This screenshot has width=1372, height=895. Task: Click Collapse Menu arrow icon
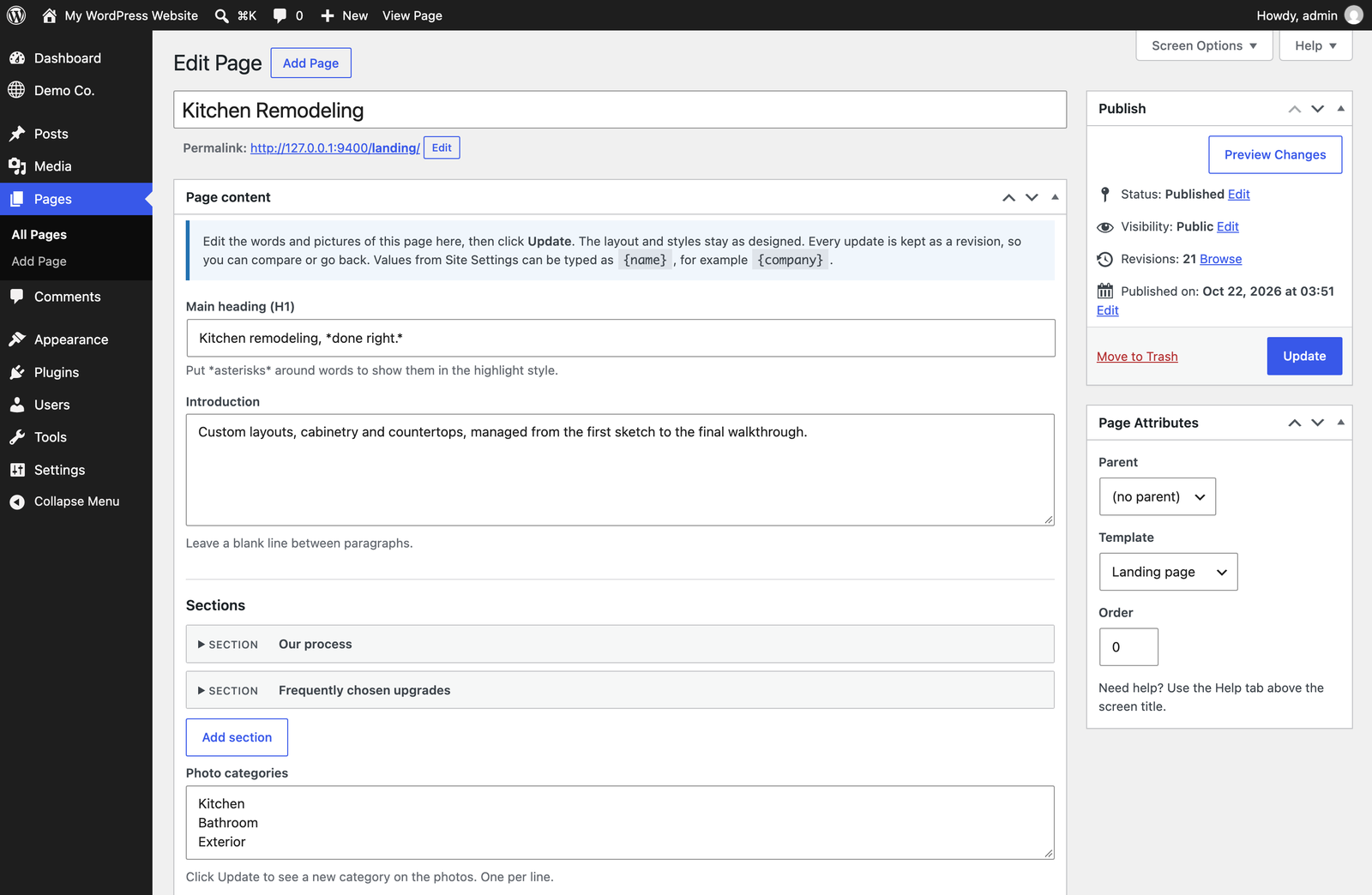(17, 502)
